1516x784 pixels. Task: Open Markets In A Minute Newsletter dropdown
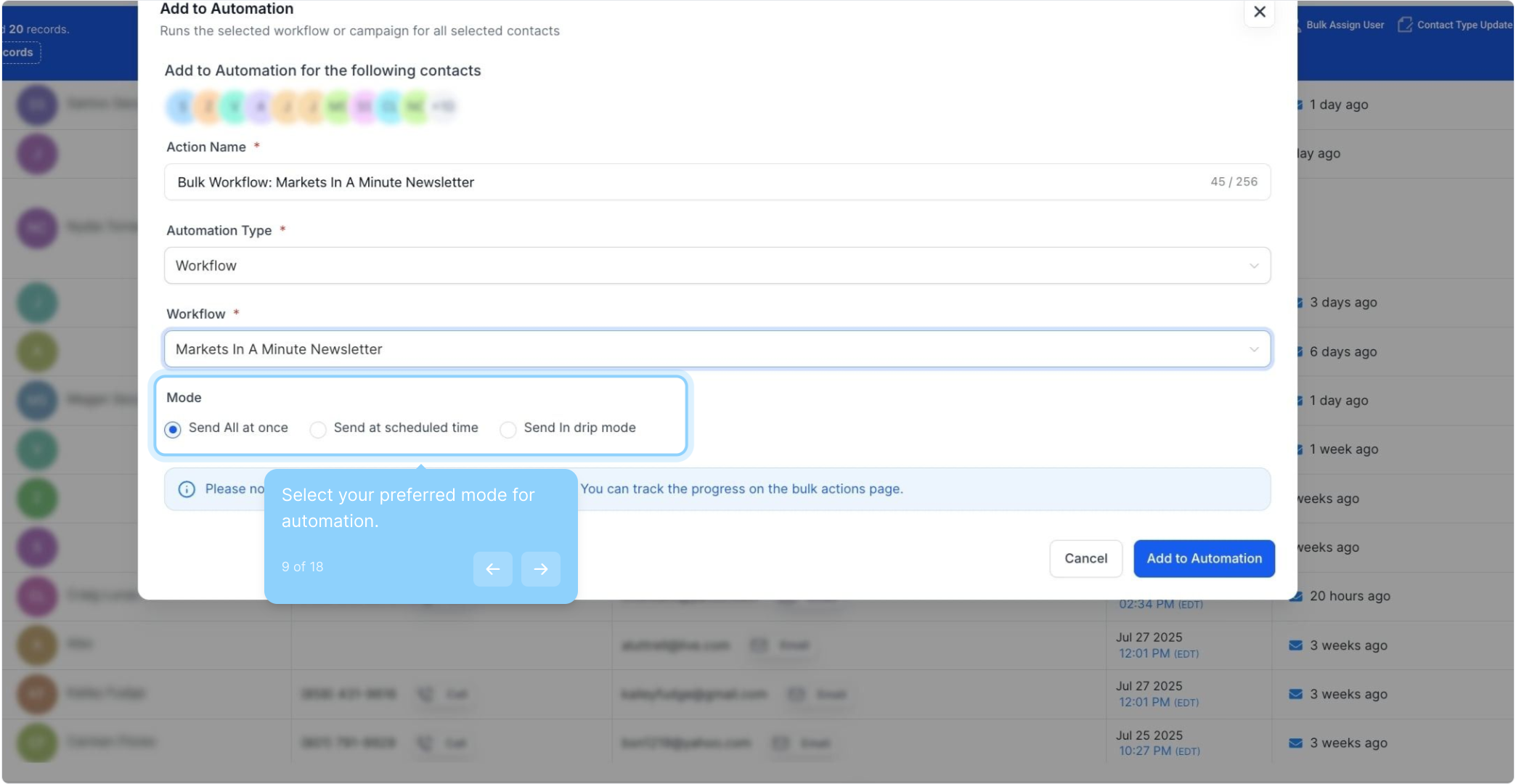717,349
